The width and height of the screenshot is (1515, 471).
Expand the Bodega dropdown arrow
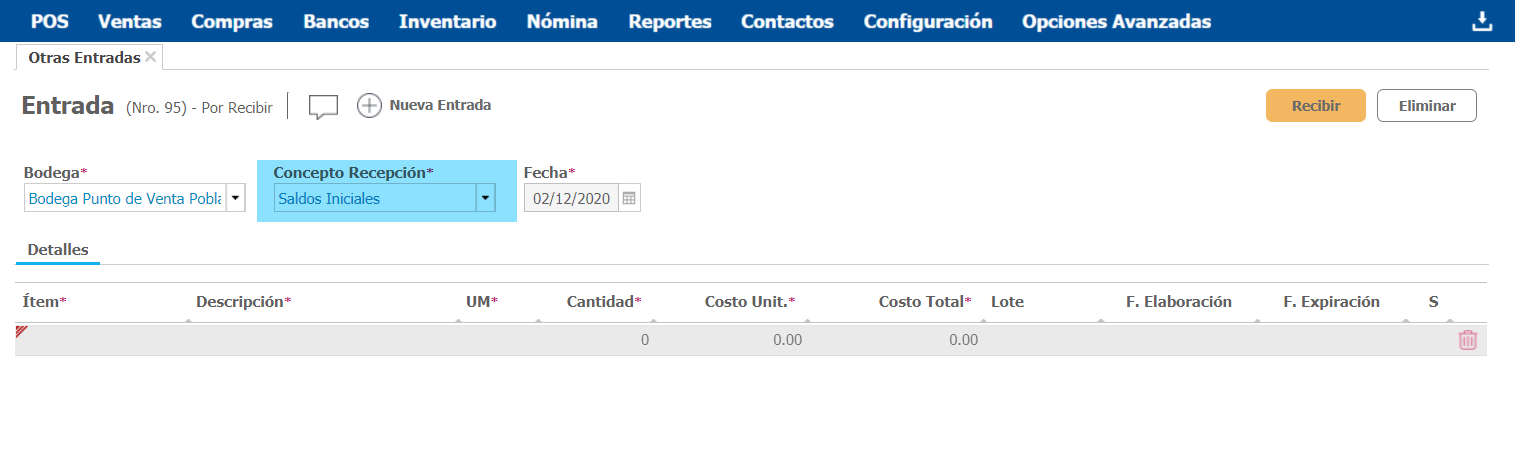[x=236, y=198]
